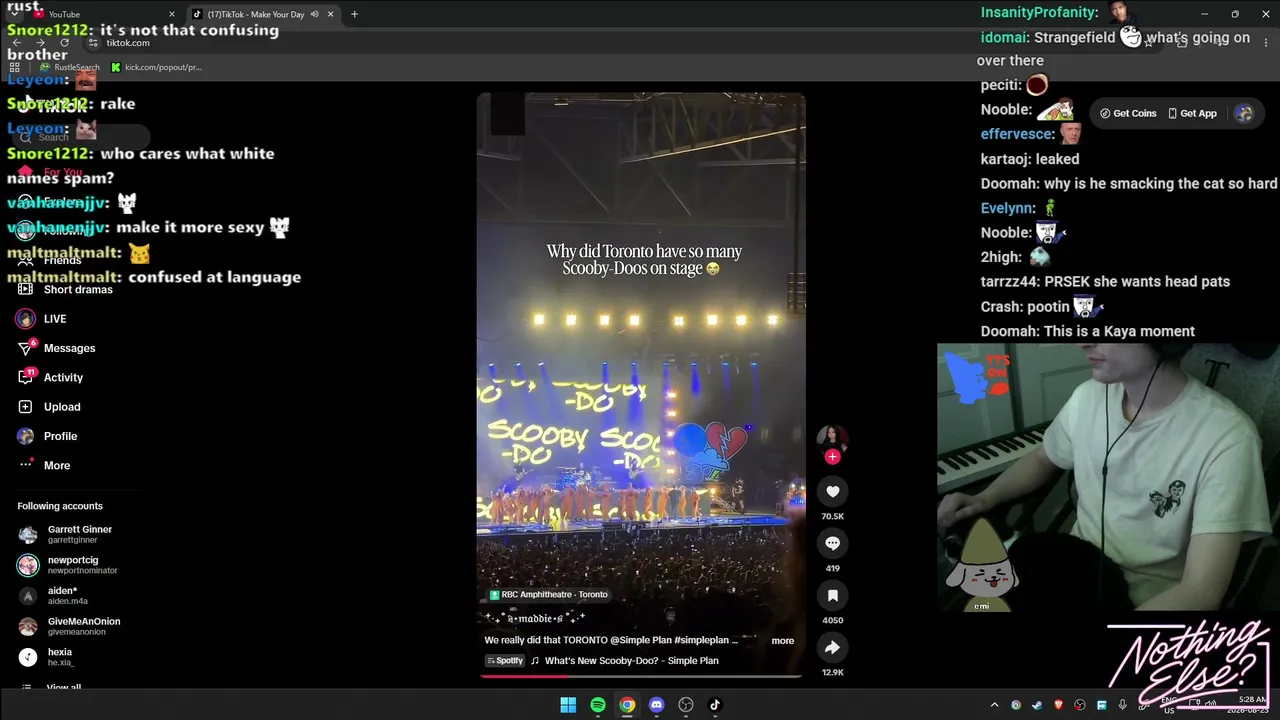Click the Upload plus icon in sidebar
Image resolution: width=1280 pixels, height=720 pixels.
point(25,407)
